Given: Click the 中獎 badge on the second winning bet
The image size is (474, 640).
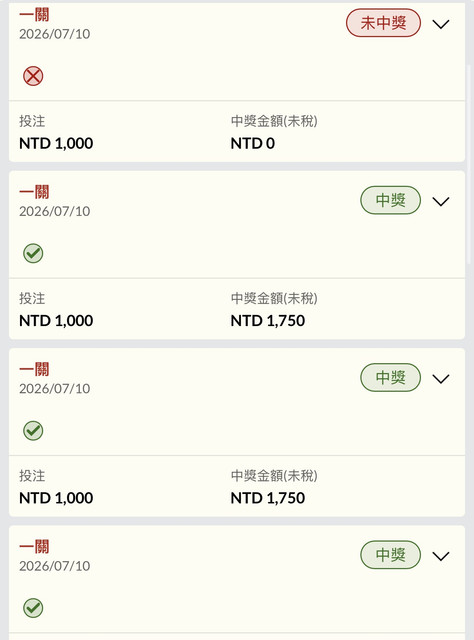Looking at the screenshot, I should (390, 378).
